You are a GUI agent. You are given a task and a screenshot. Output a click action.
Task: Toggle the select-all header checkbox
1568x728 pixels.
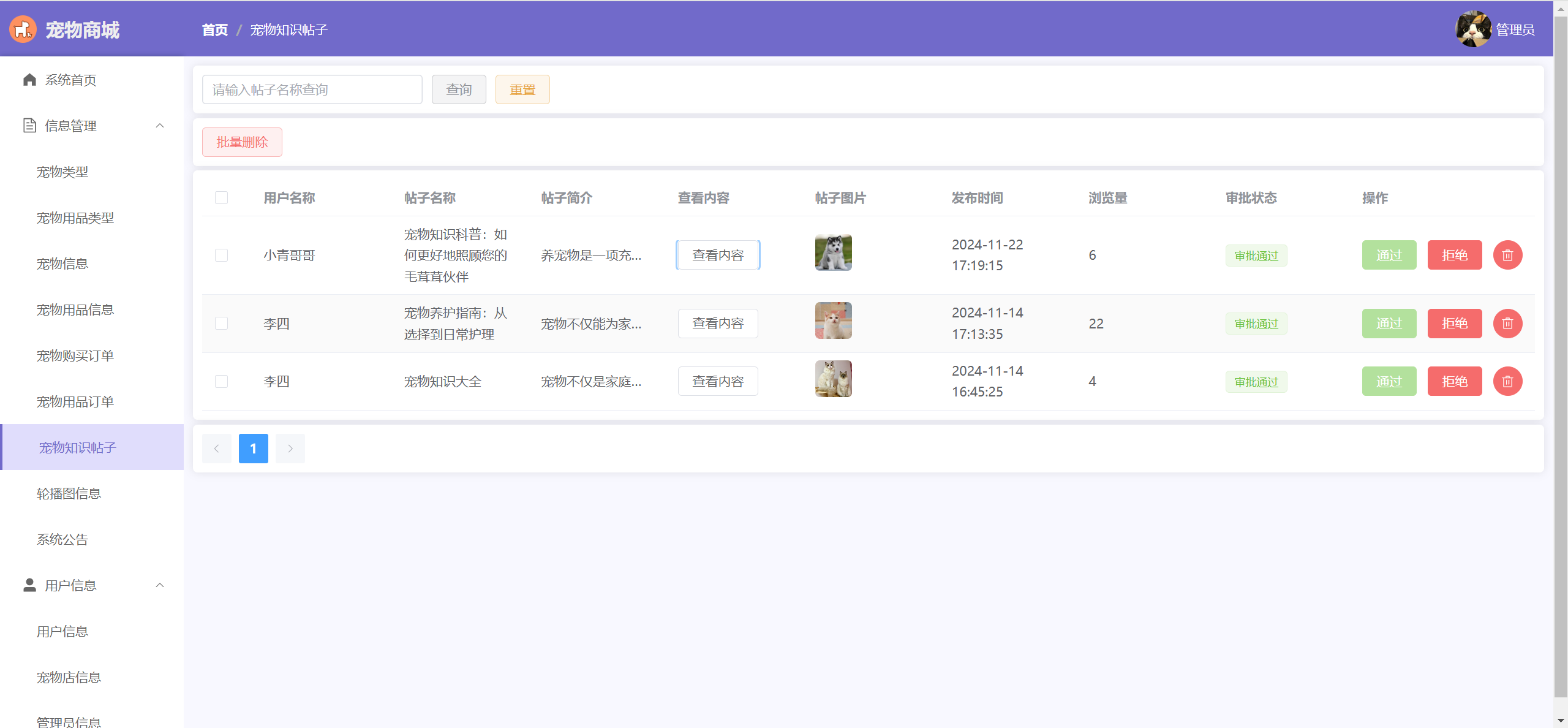[x=221, y=197]
